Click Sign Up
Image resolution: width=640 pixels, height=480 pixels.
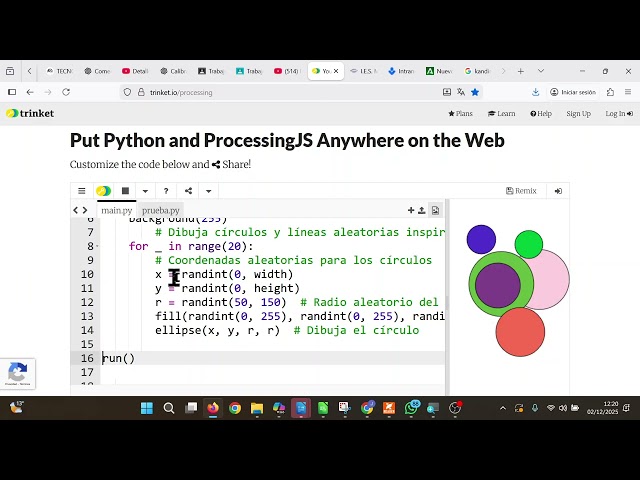point(578,113)
